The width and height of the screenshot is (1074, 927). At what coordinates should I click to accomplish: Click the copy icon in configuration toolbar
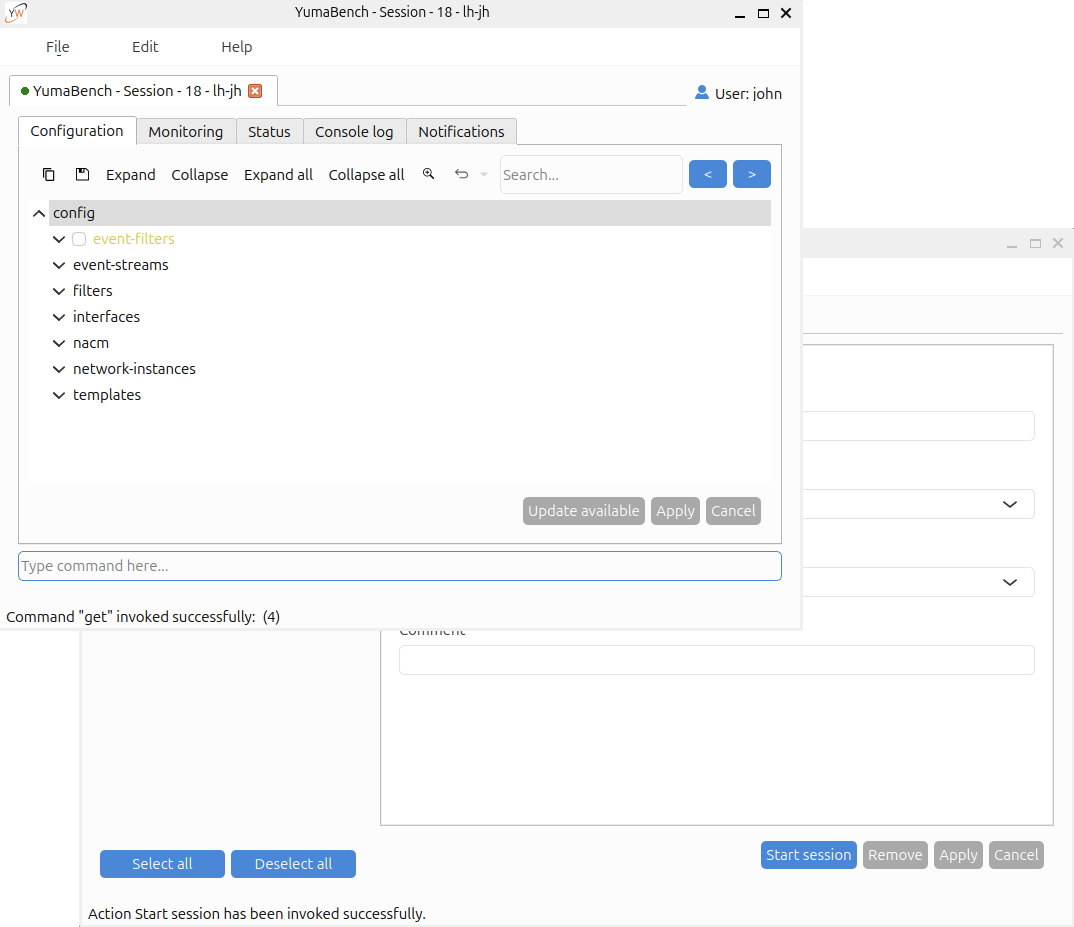[49, 175]
